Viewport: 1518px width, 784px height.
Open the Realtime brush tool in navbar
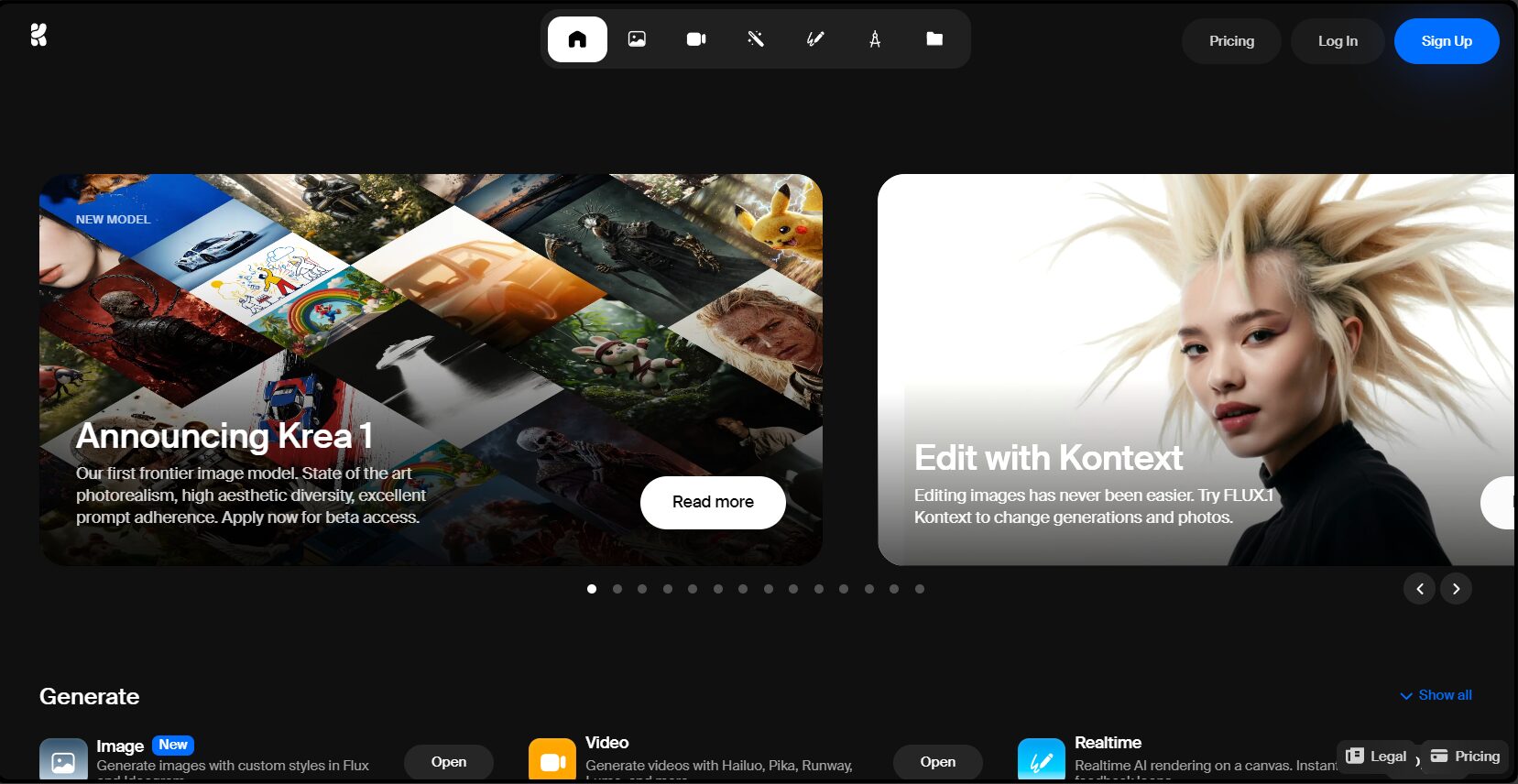tap(815, 39)
